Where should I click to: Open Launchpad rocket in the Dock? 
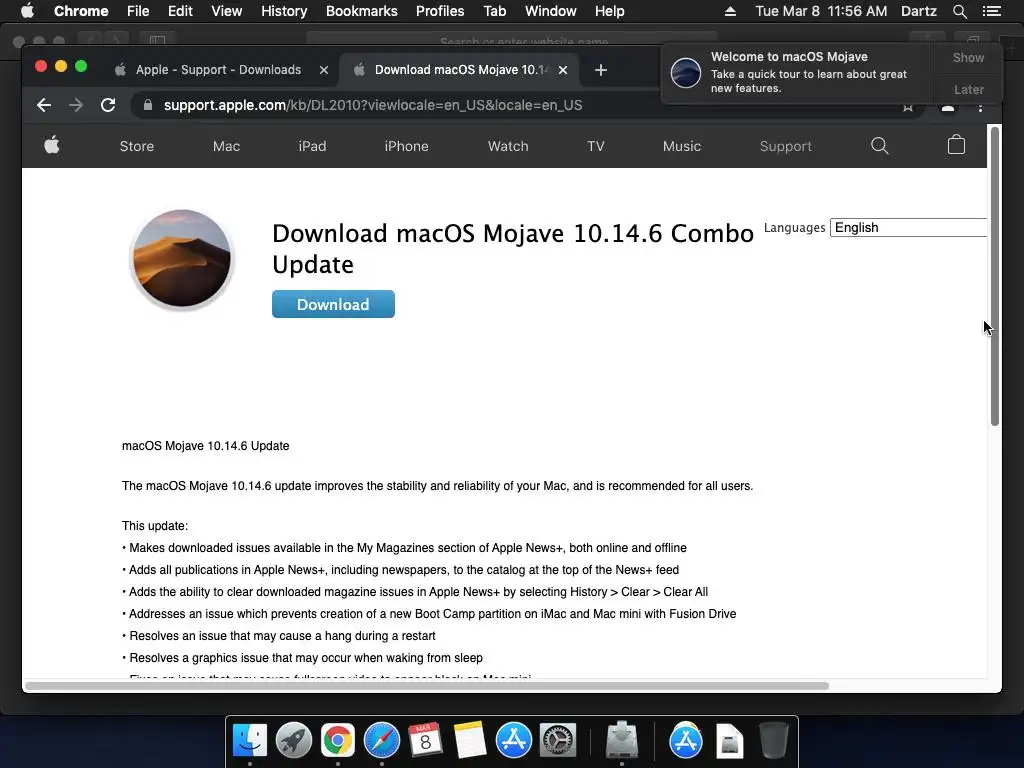click(294, 741)
